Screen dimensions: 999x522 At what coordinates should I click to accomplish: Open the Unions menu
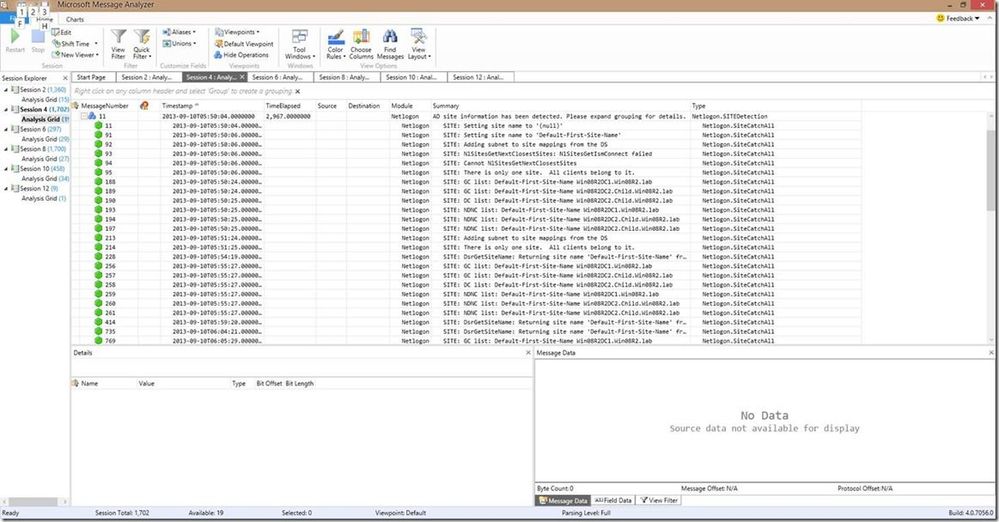[179, 43]
